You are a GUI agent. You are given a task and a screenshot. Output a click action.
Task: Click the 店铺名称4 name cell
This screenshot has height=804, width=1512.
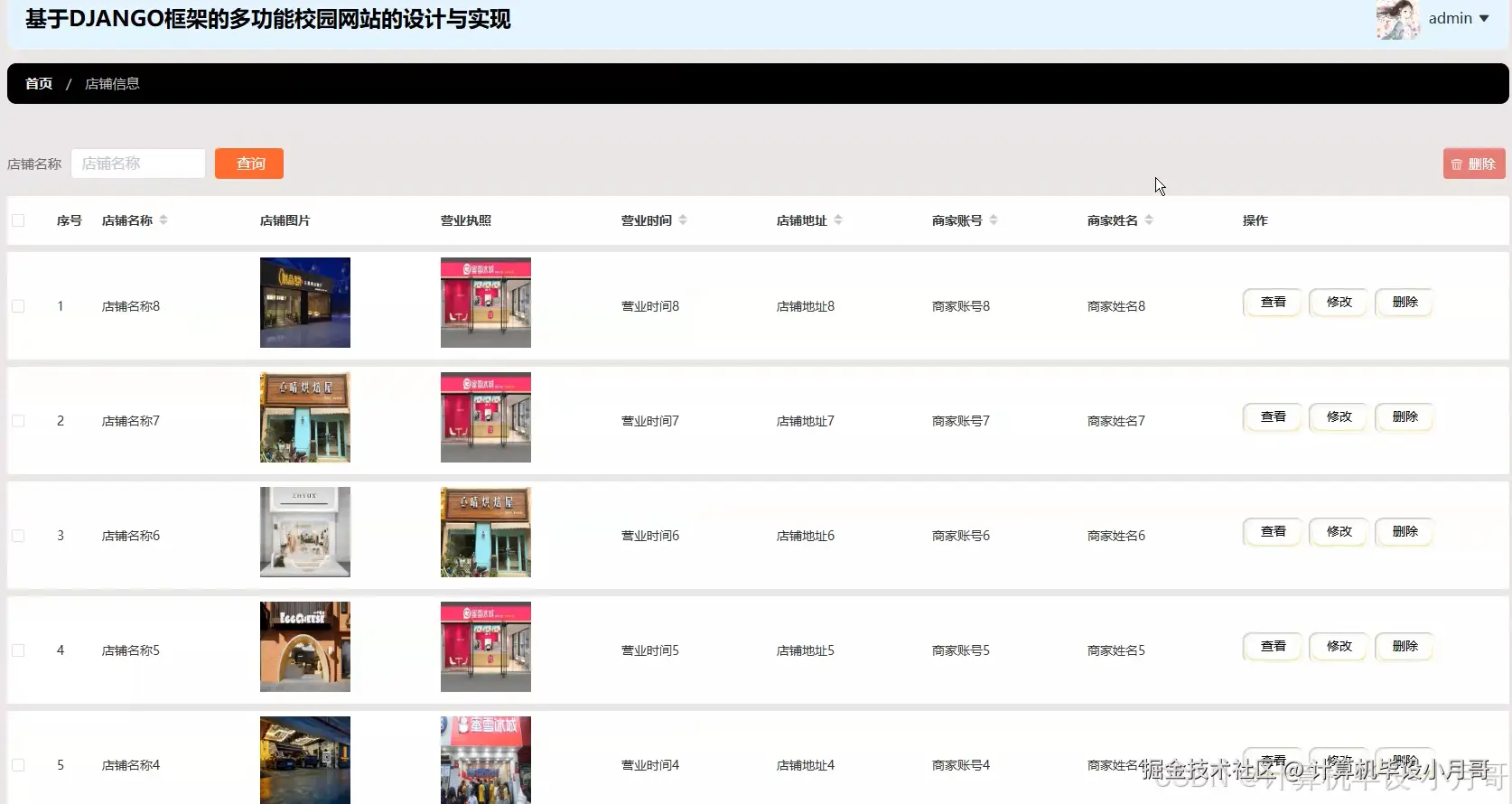[131, 765]
